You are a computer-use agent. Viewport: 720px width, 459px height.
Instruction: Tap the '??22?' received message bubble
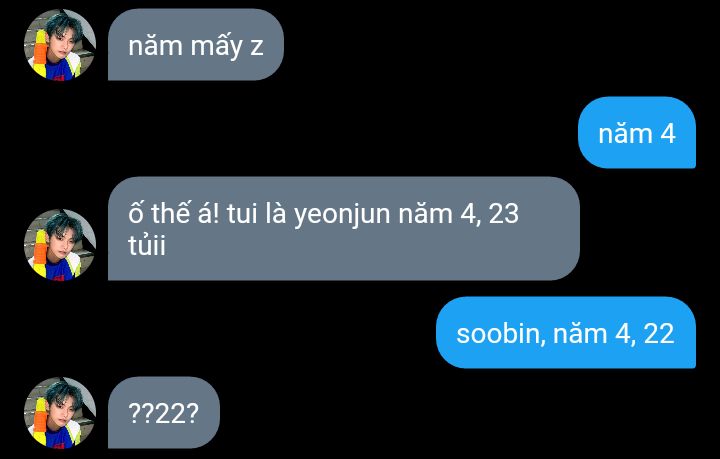(x=163, y=412)
